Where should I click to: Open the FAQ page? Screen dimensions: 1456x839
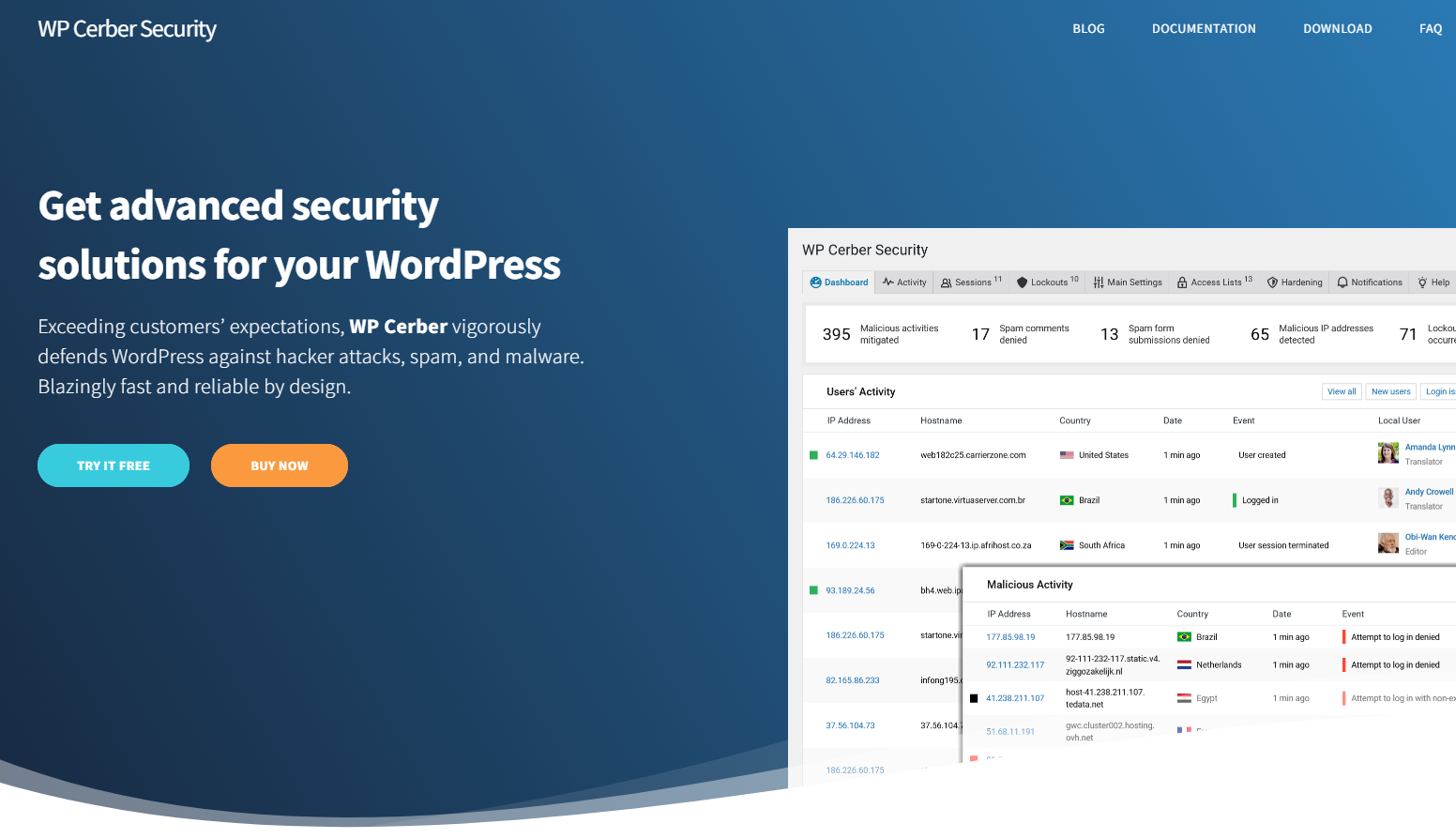tap(1431, 29)
